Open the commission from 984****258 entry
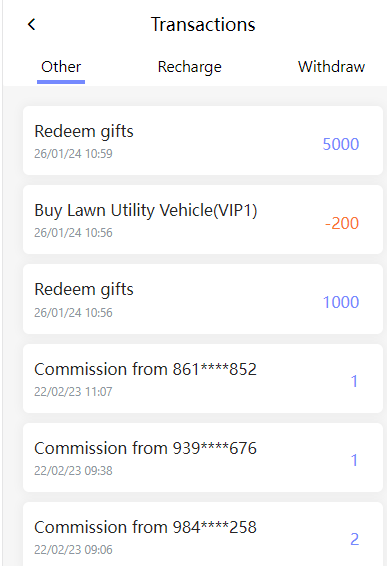The image size is (387, 566). tap(203, 534)
